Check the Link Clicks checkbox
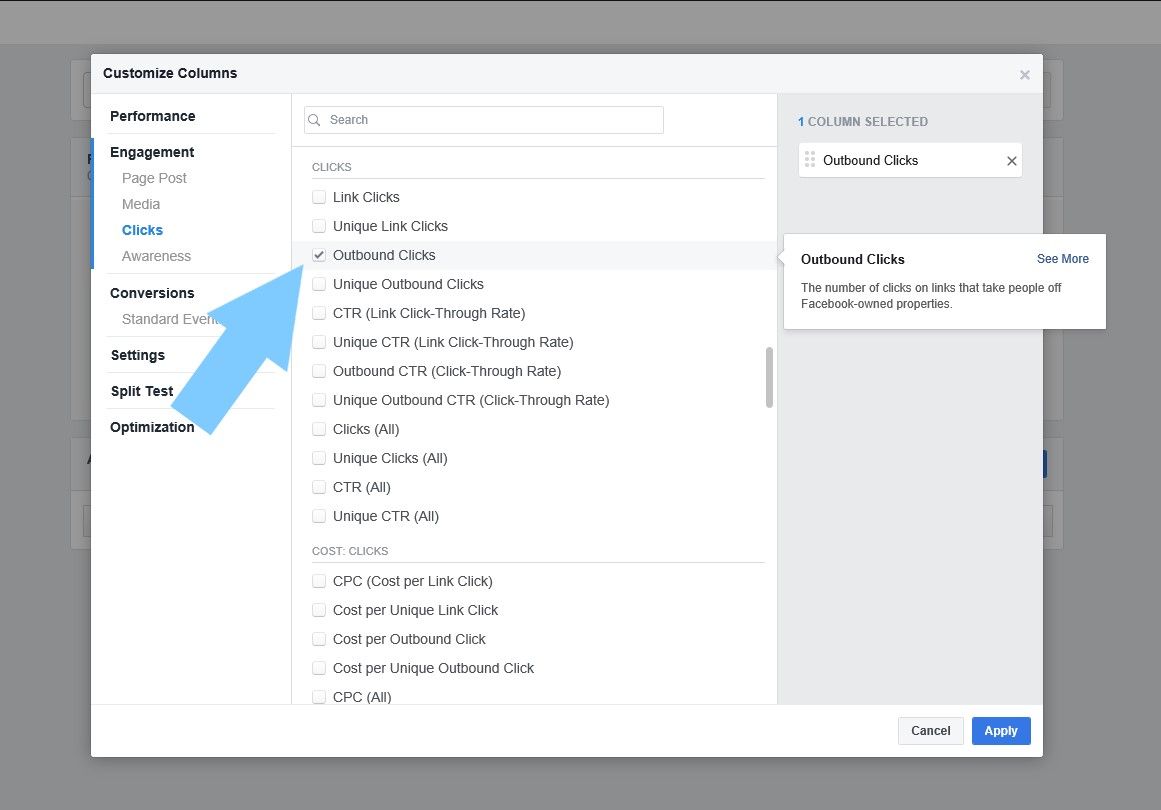 coord(319,197)
